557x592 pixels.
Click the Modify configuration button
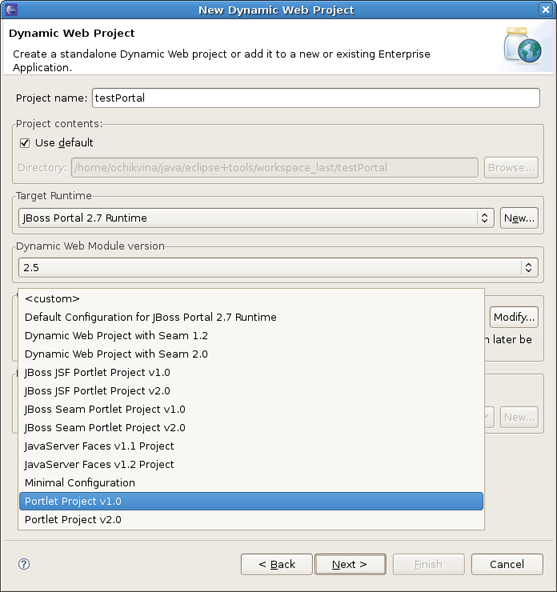tap(514, 317)
